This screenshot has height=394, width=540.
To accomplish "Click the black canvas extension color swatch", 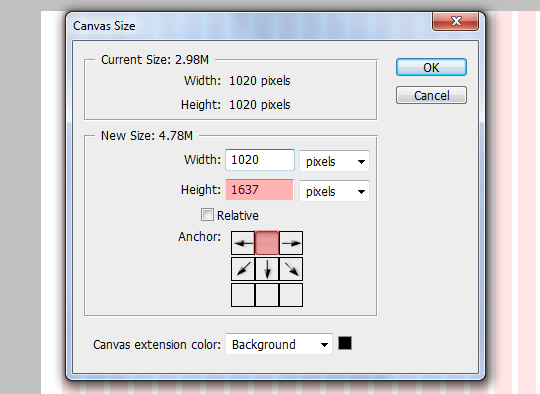I will pyautogui.click(x=345, y=343).
